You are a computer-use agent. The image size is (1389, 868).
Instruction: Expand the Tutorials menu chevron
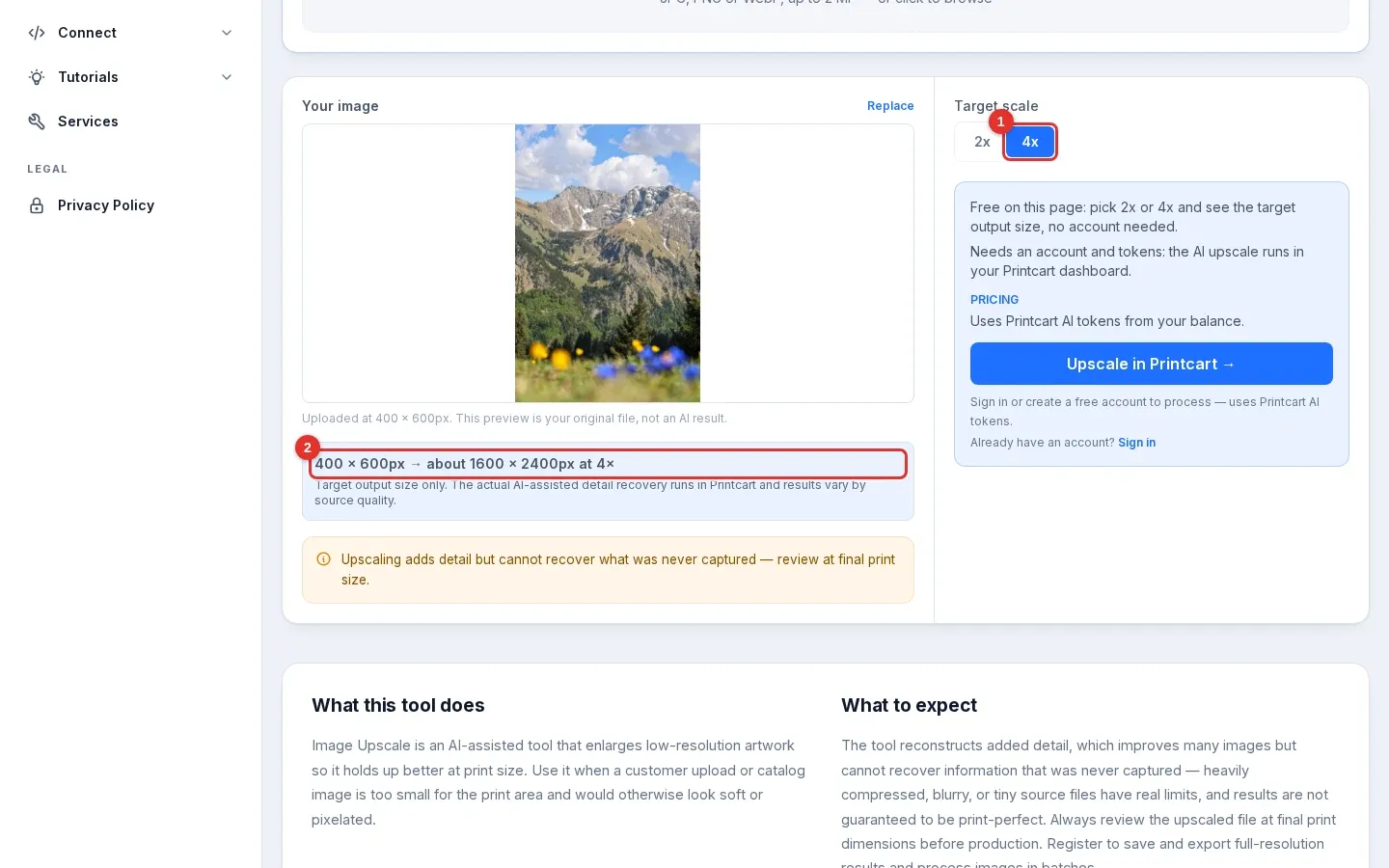click(227, 77)
